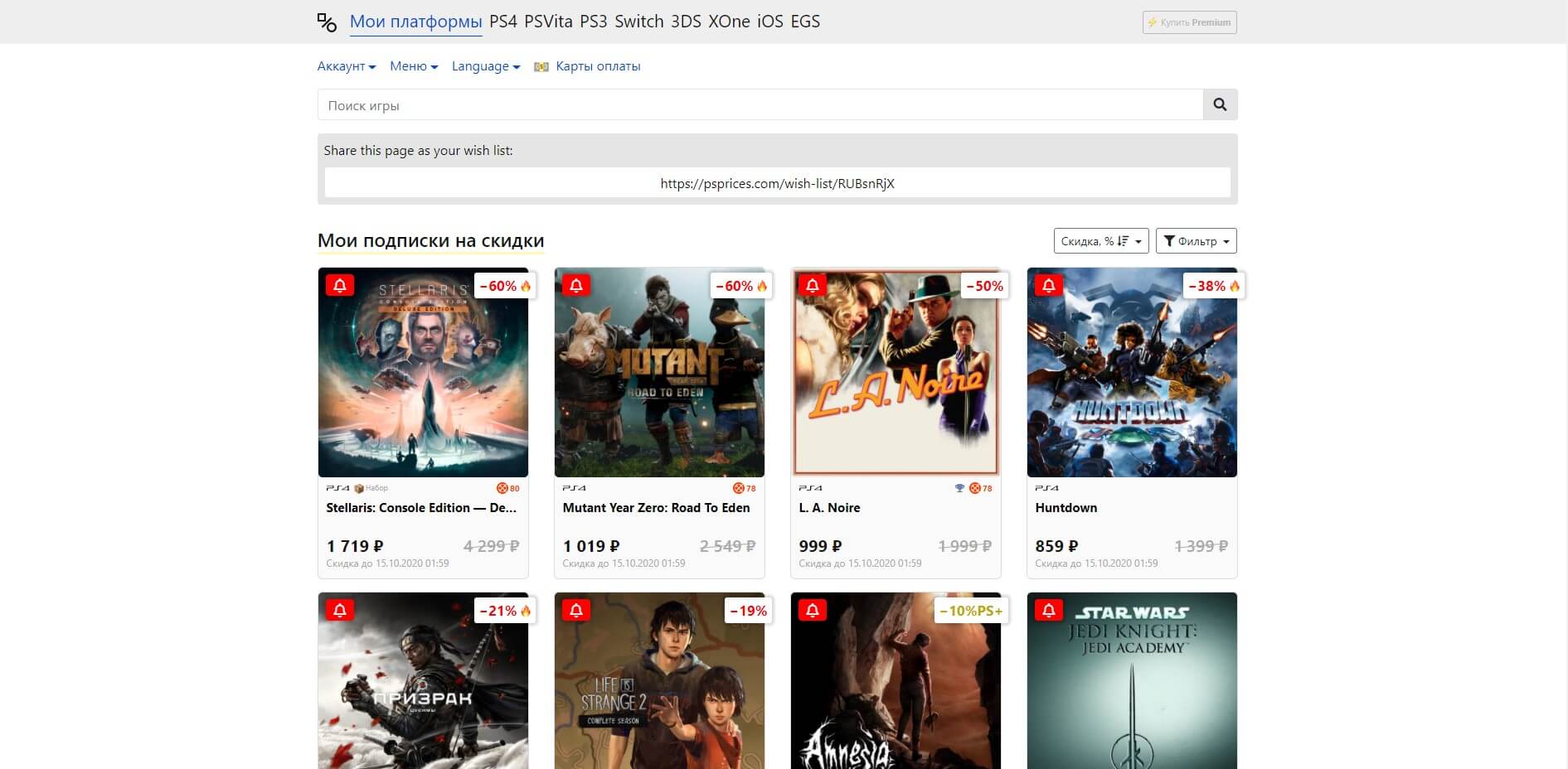Click the bundle box icon on Stellaris card

pos(359,488)
